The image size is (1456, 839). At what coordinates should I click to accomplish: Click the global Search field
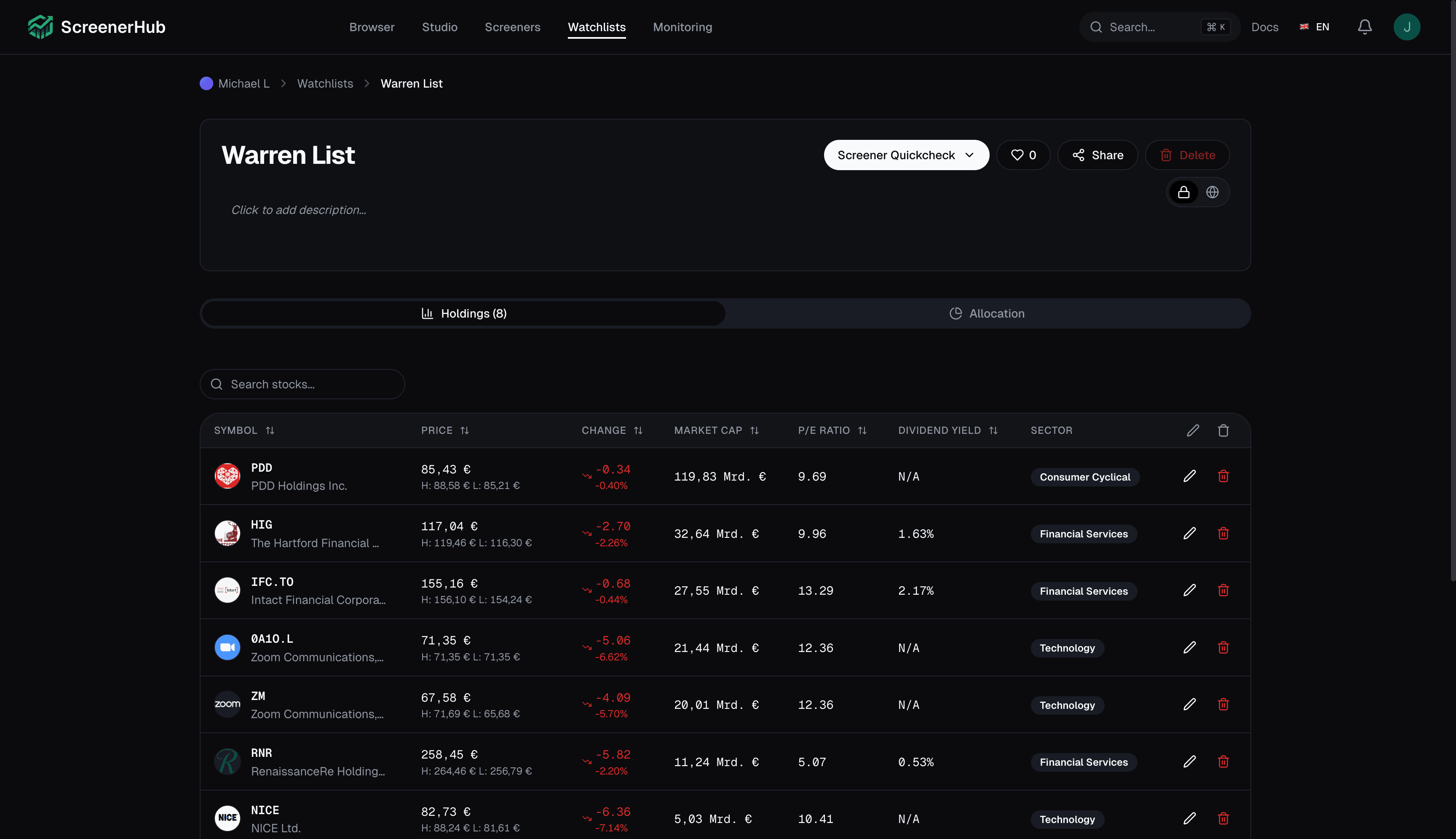(x=1159, y=27)
